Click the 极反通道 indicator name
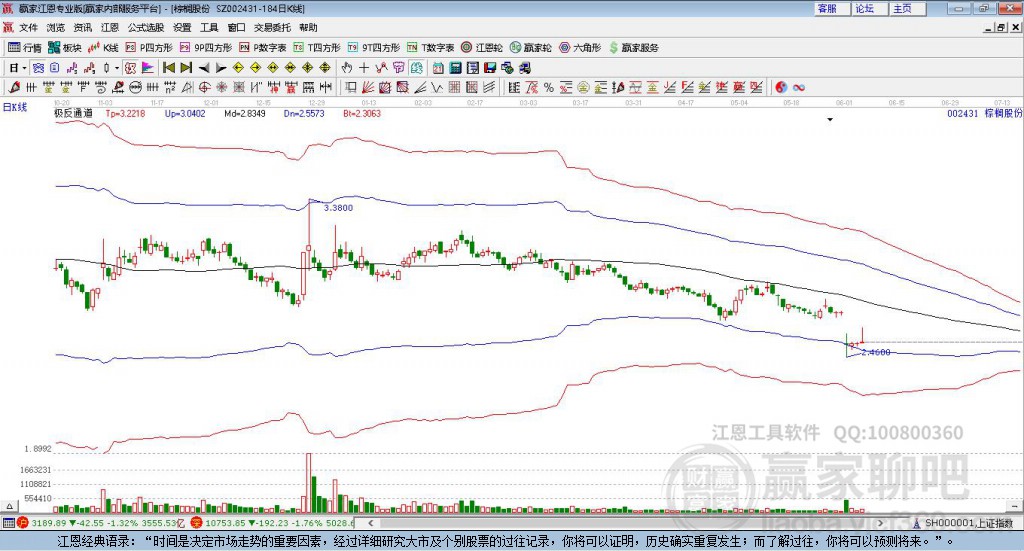This screenshot has height=551, width=1024. (x=73, y=114)
